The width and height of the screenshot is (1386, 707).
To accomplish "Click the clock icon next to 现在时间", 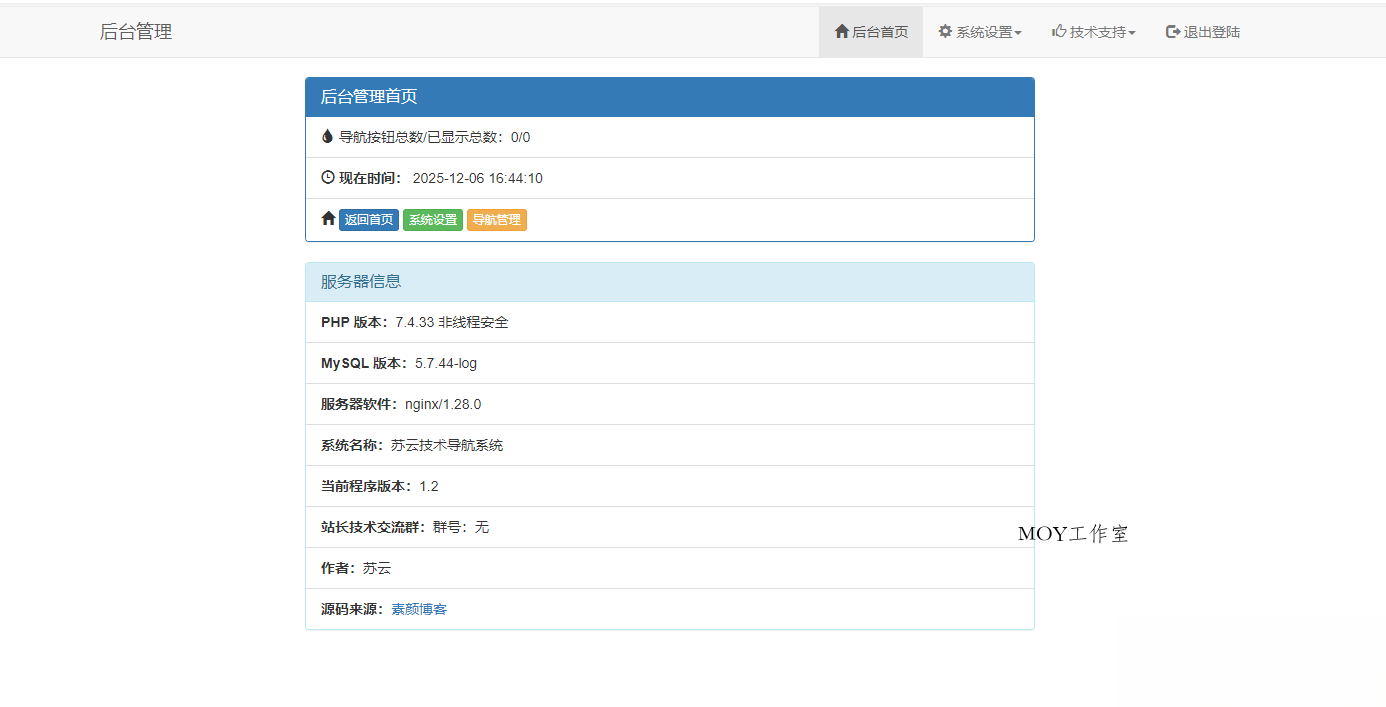I will coord(327,177).
